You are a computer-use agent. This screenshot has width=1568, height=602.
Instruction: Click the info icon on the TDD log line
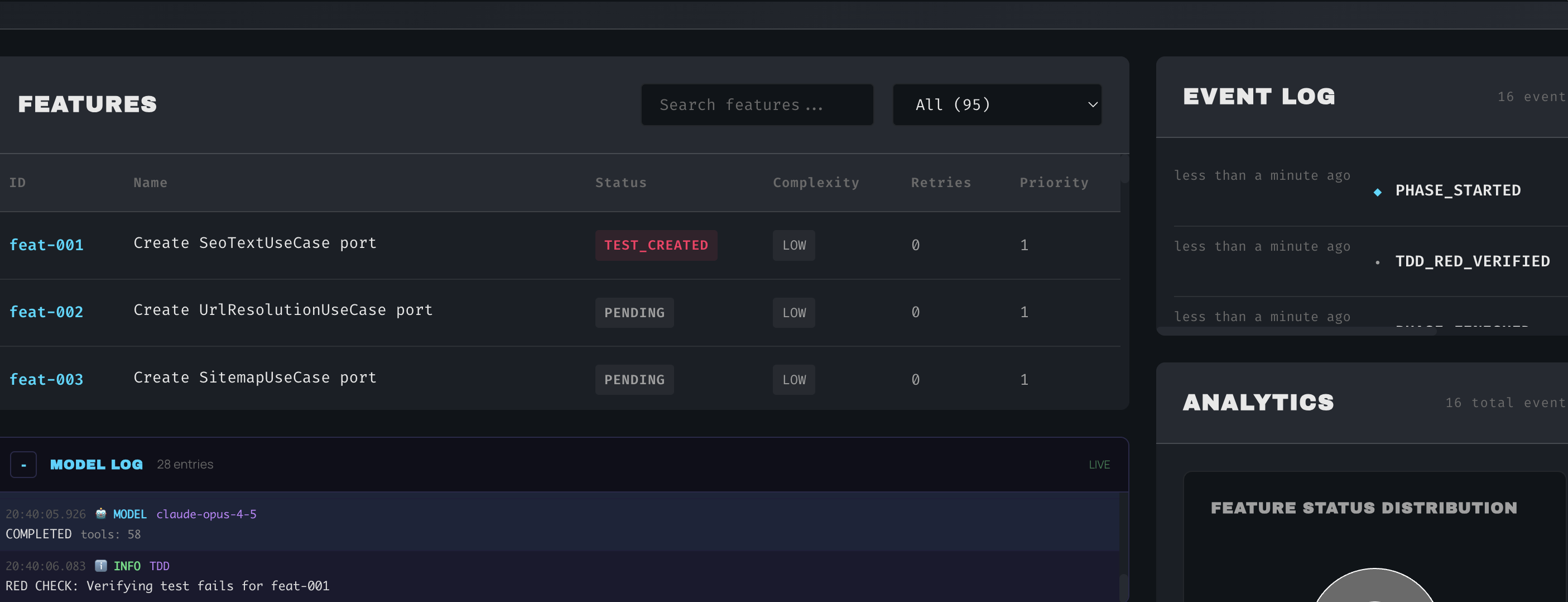click(x=100, y=566)
